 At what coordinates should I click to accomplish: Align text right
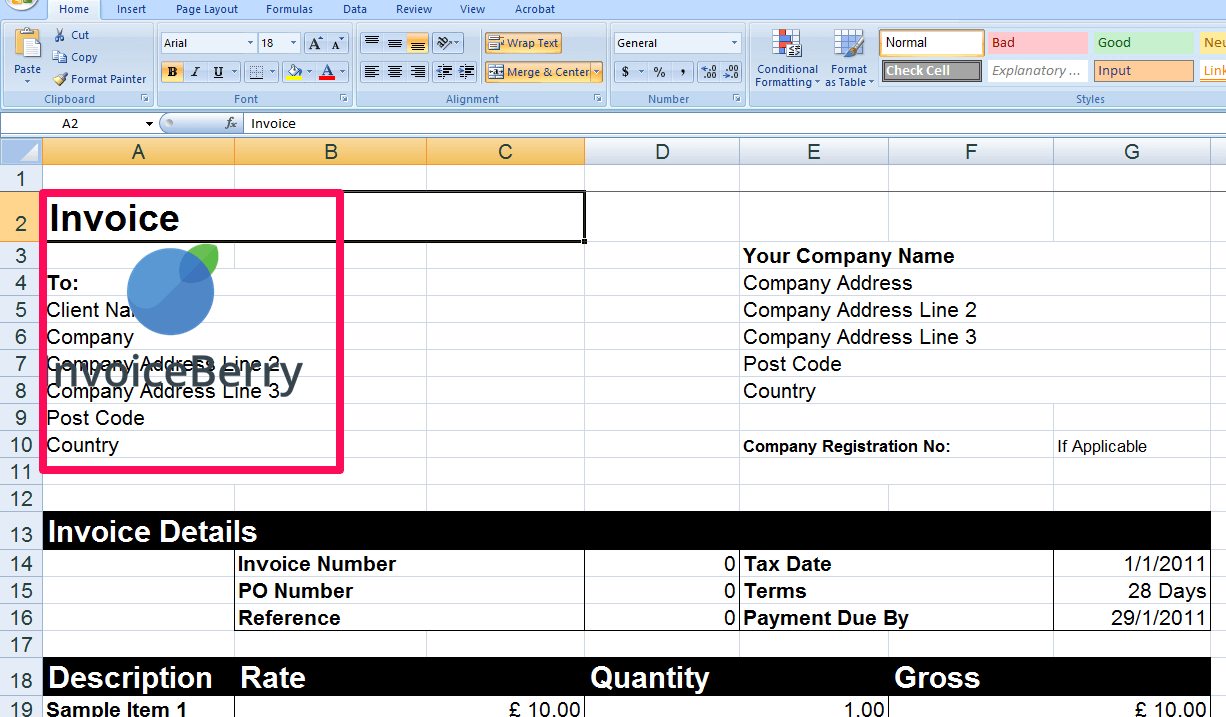coord(417,72)
